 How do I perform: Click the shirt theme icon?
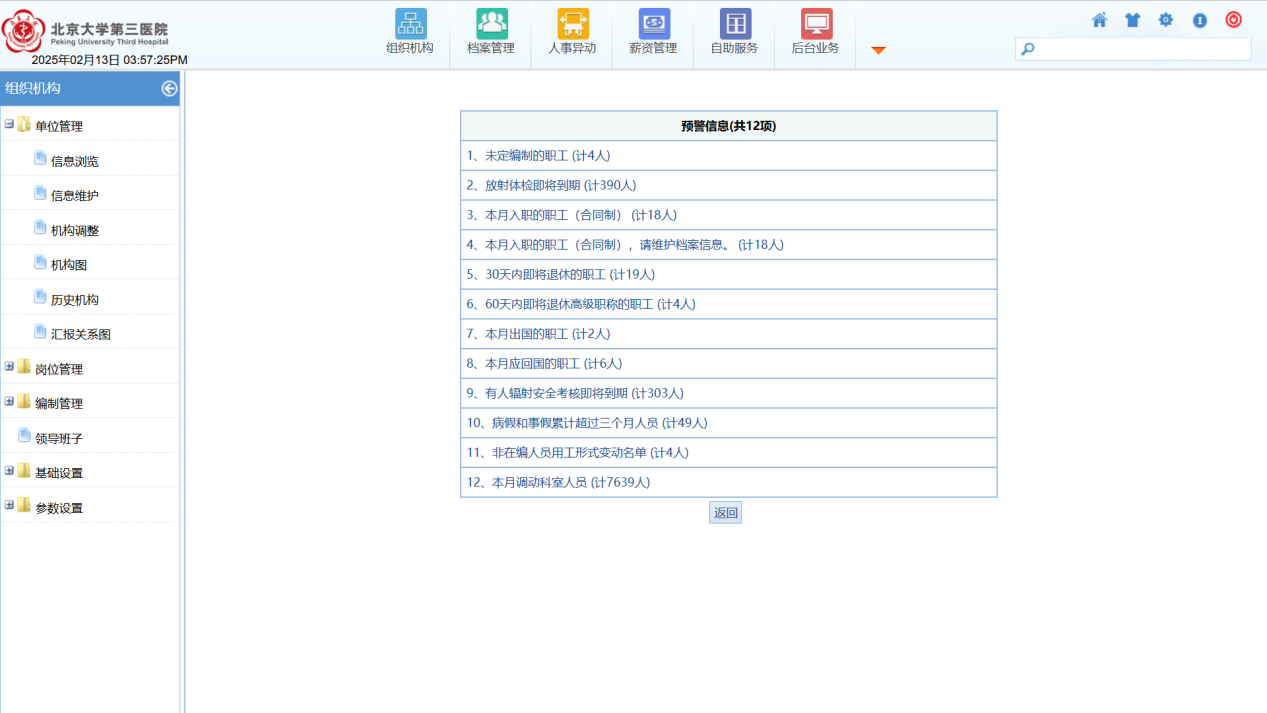pyautogui.click(x=1132, y=20)
